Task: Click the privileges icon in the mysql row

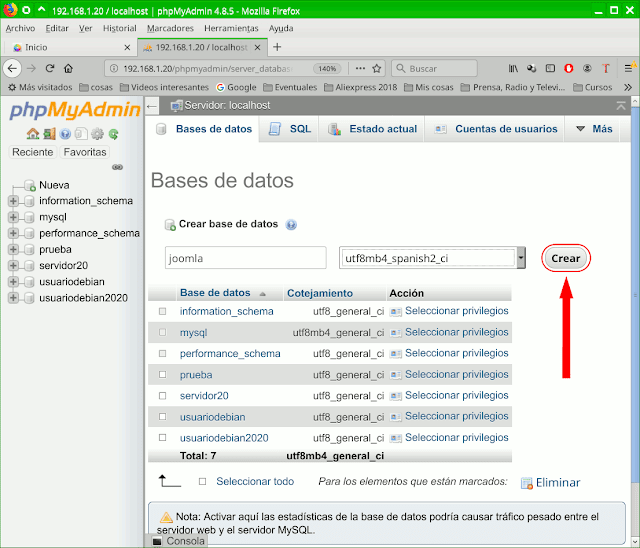Action: (x=395, y=333)
